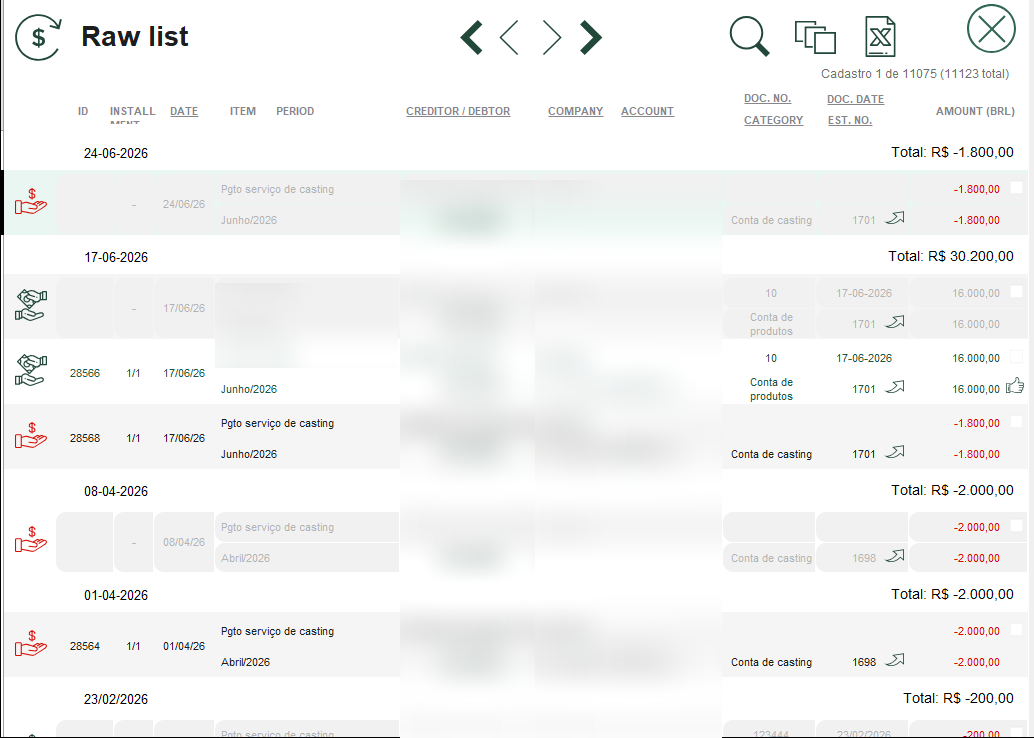Click the PERIOD column header
Viewport: 1034px width, 738px height.
(295, 111)
